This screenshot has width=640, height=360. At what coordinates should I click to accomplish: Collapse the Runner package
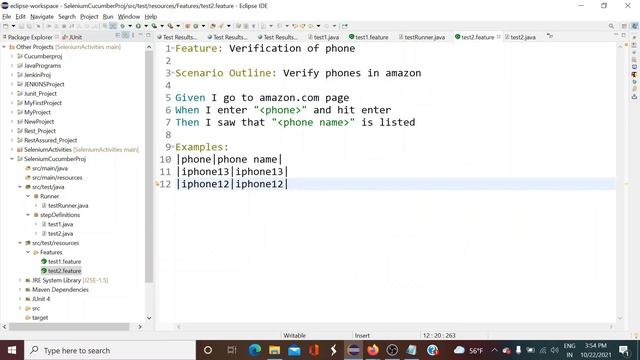tap(28, 196)
